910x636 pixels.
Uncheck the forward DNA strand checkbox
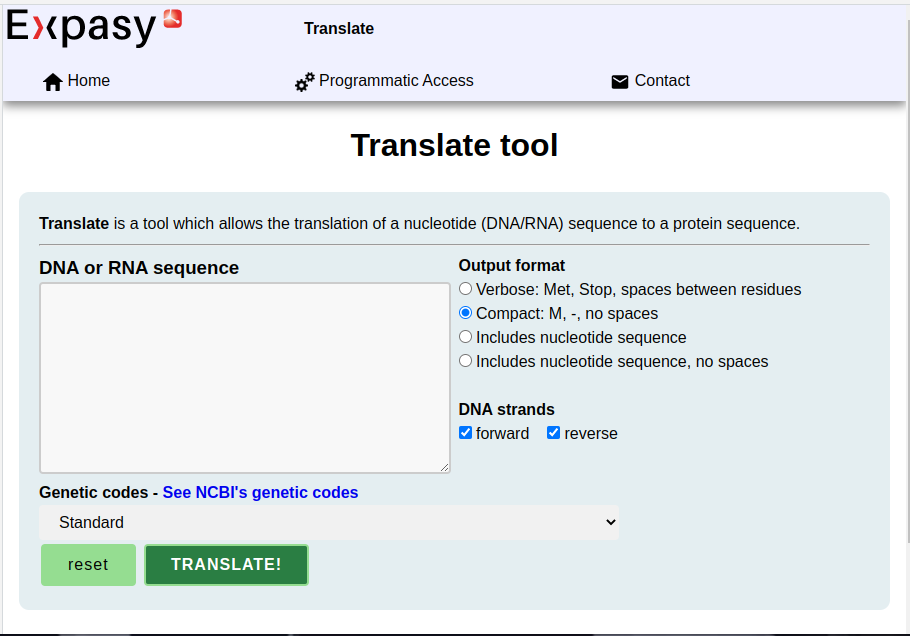pyautogui.click(x=465, y=433)
